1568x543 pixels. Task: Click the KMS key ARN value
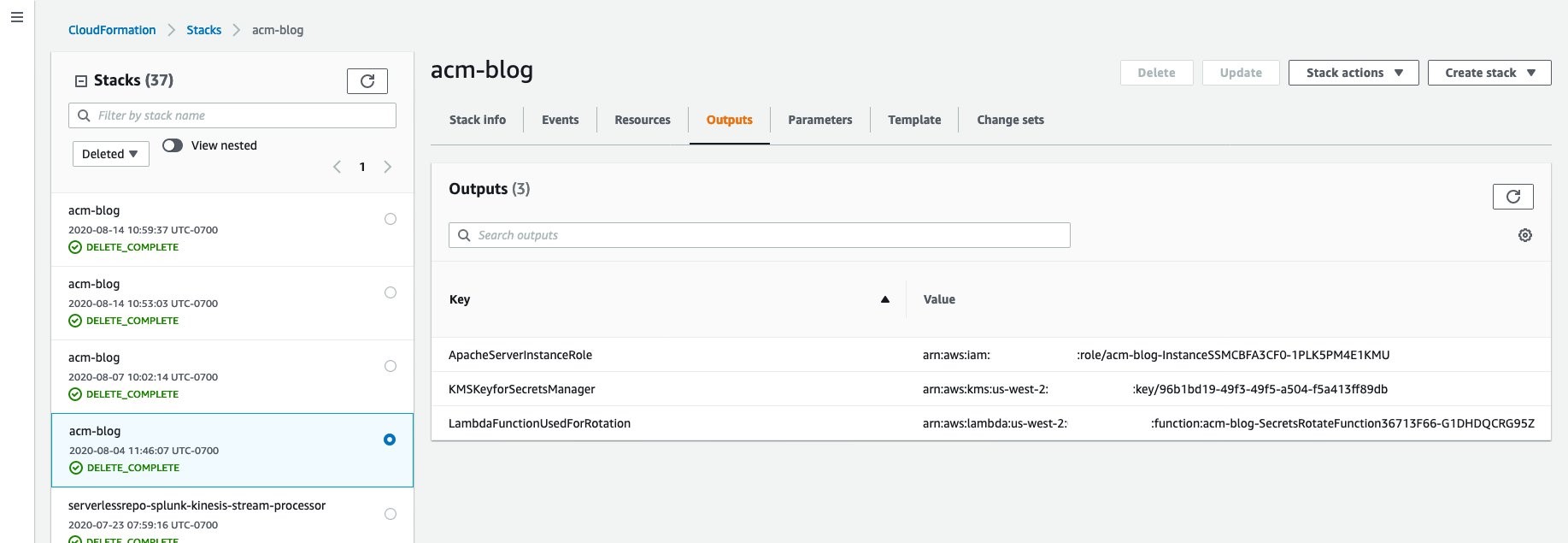pyautogui.click(x=1155, y=389)
